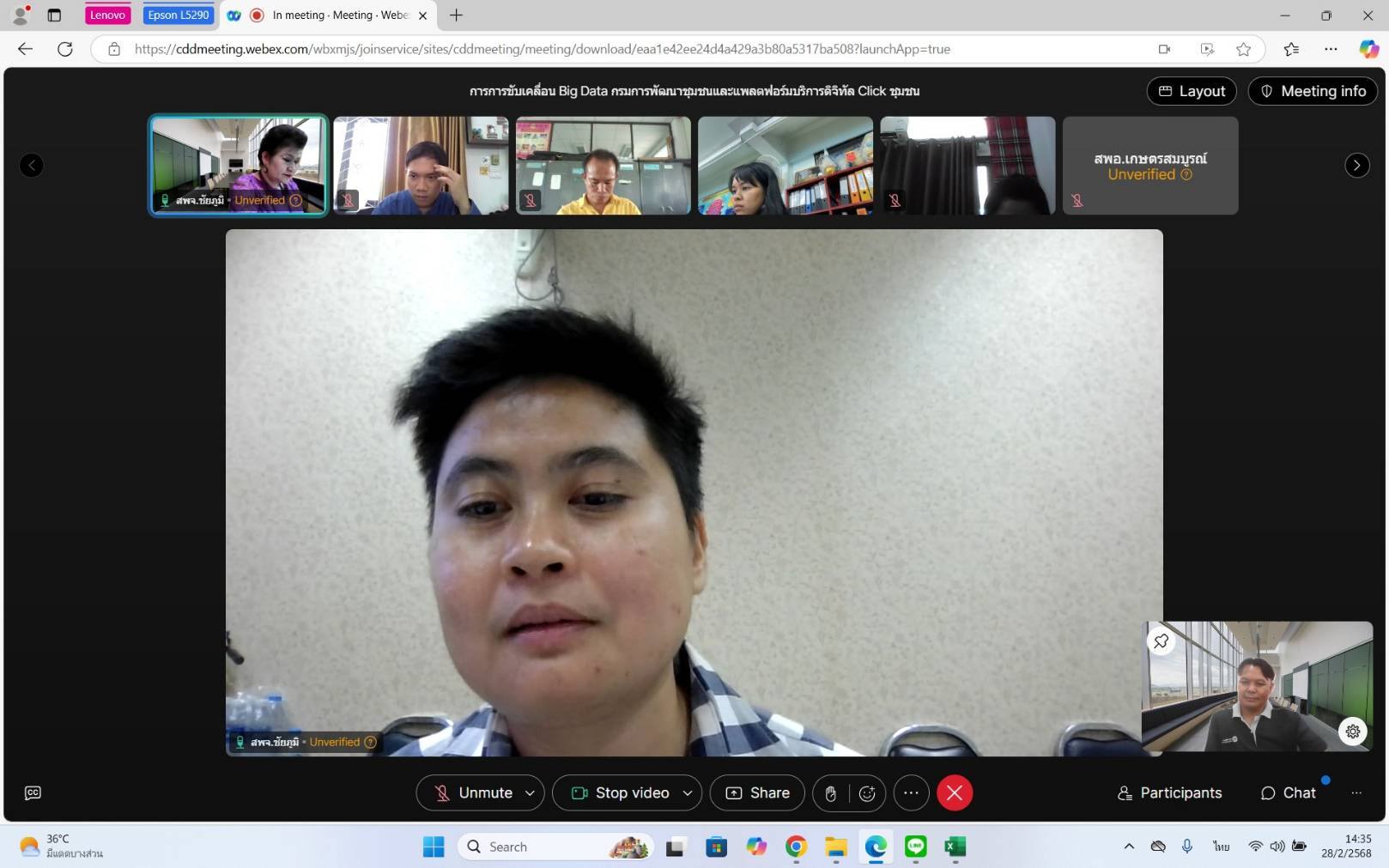Open Meeting info
Viewport: 1389px width, 868px height.
tap(1313, 91)
